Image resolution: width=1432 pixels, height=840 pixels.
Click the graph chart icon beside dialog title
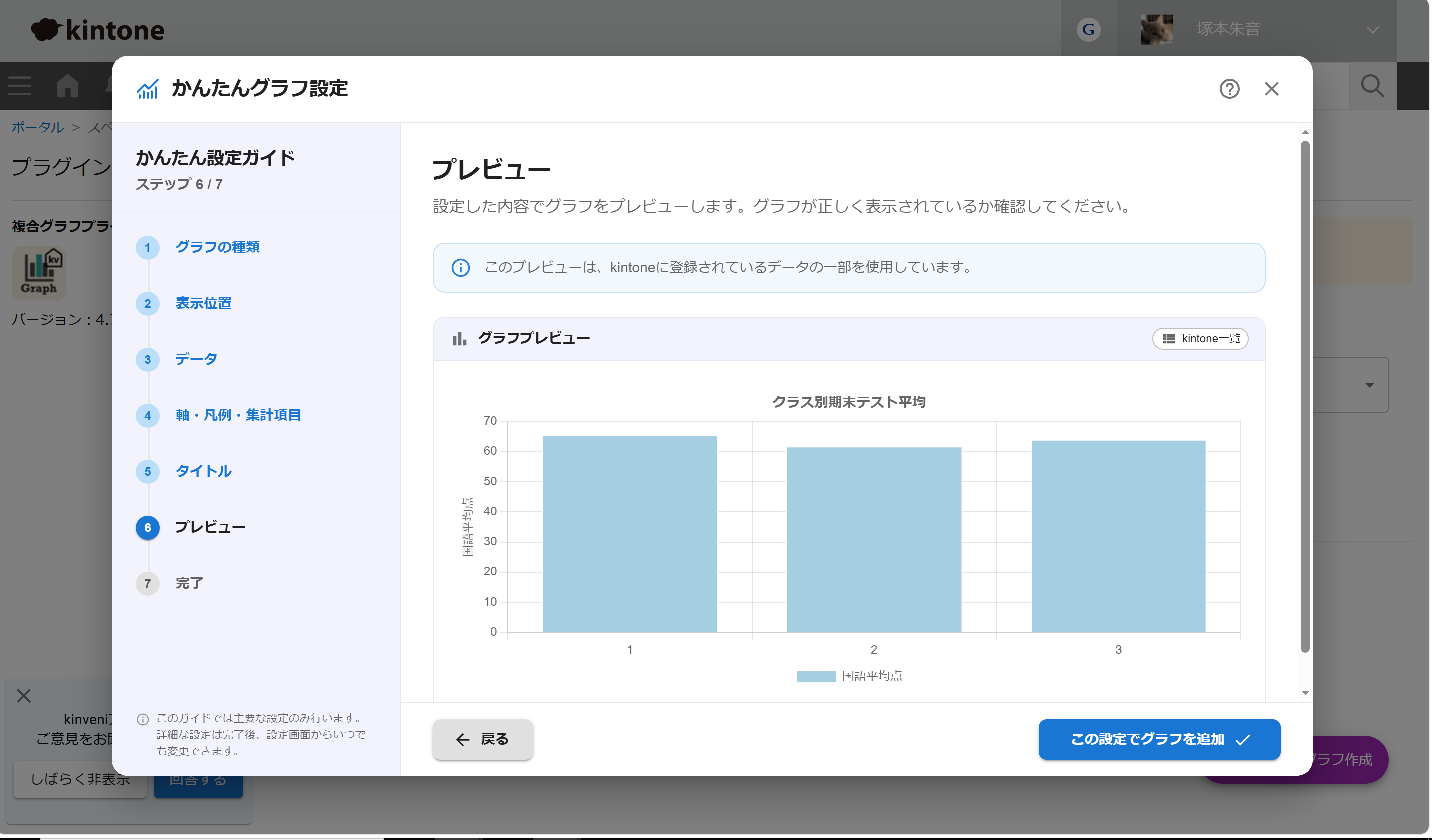click(147, 89)
